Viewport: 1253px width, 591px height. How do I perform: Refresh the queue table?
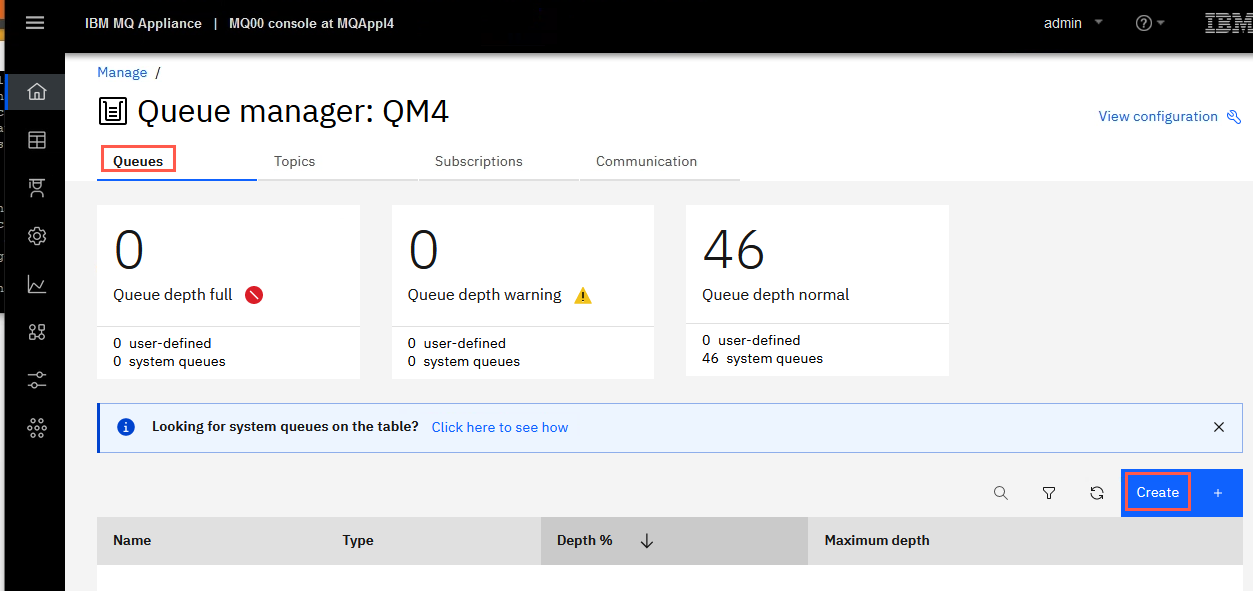click(x=1097, y=493)
